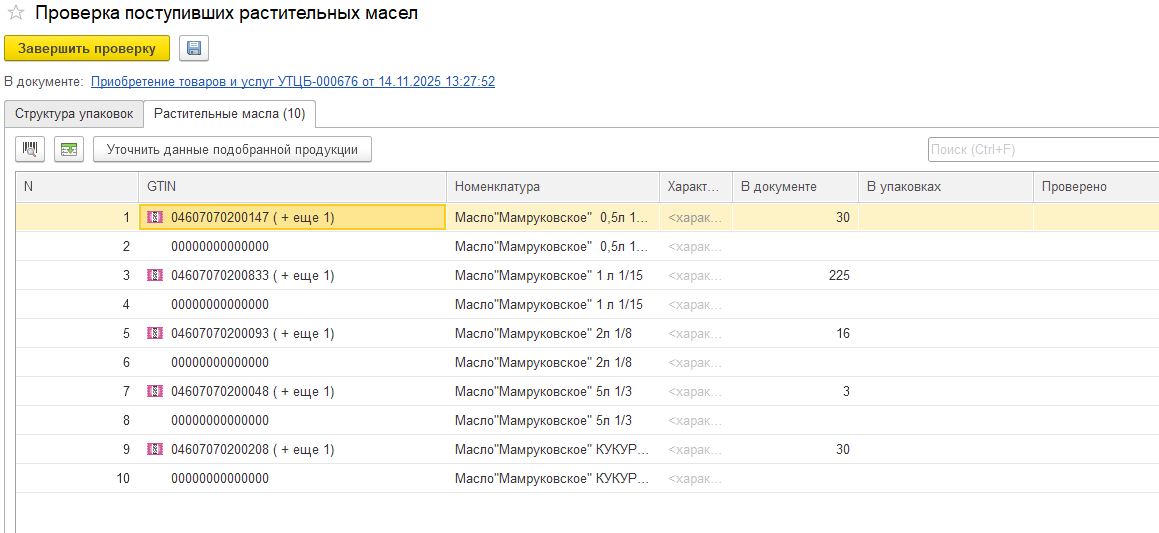Add form to favorites with star icon

[x=15, y=14]
